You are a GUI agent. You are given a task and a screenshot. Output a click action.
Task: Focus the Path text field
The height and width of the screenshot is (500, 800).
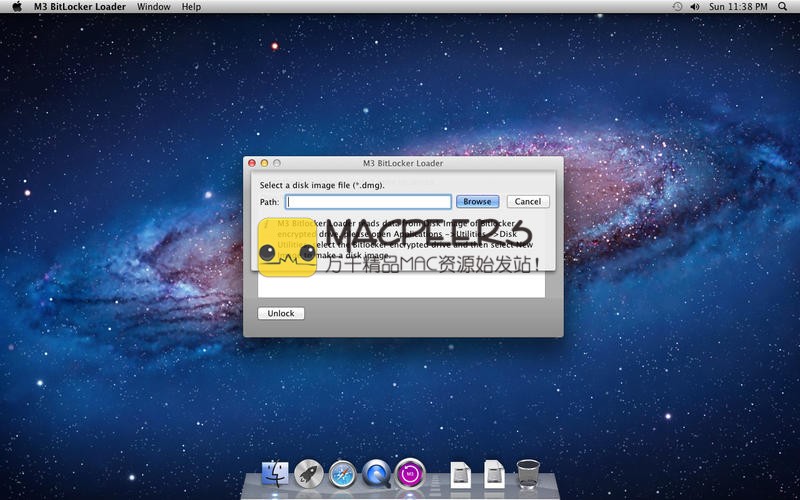pyautogui.click(x=369, y=201)
